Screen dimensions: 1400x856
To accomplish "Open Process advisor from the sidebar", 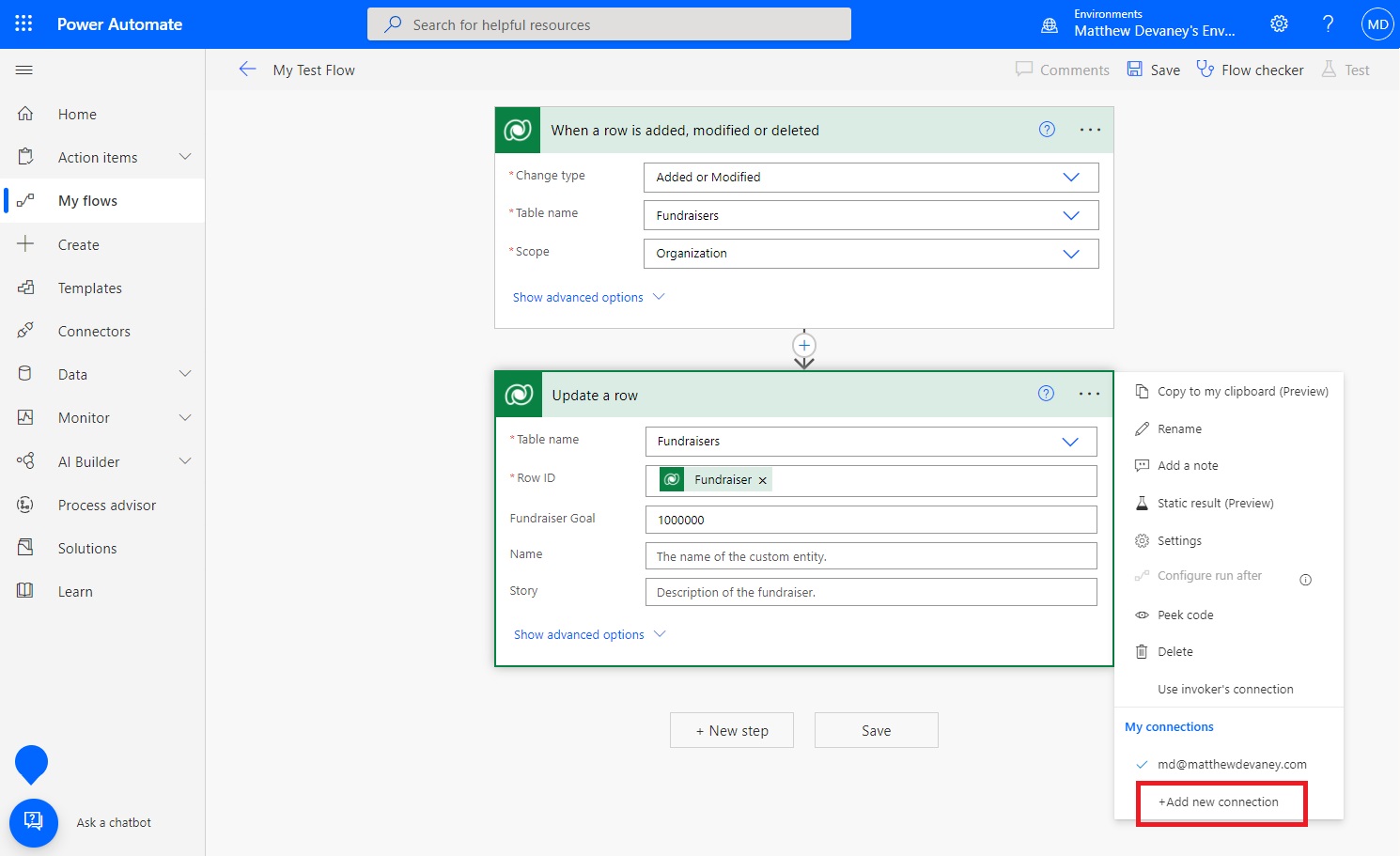I will 106,505.
